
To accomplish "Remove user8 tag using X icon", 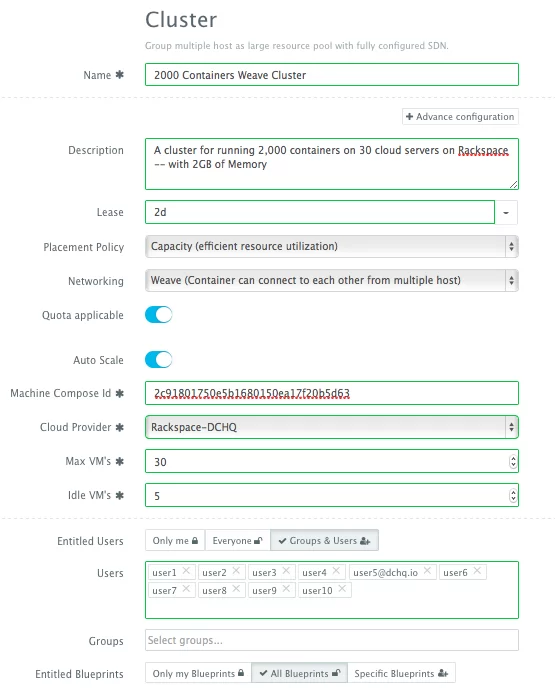I will pos(236,589).
